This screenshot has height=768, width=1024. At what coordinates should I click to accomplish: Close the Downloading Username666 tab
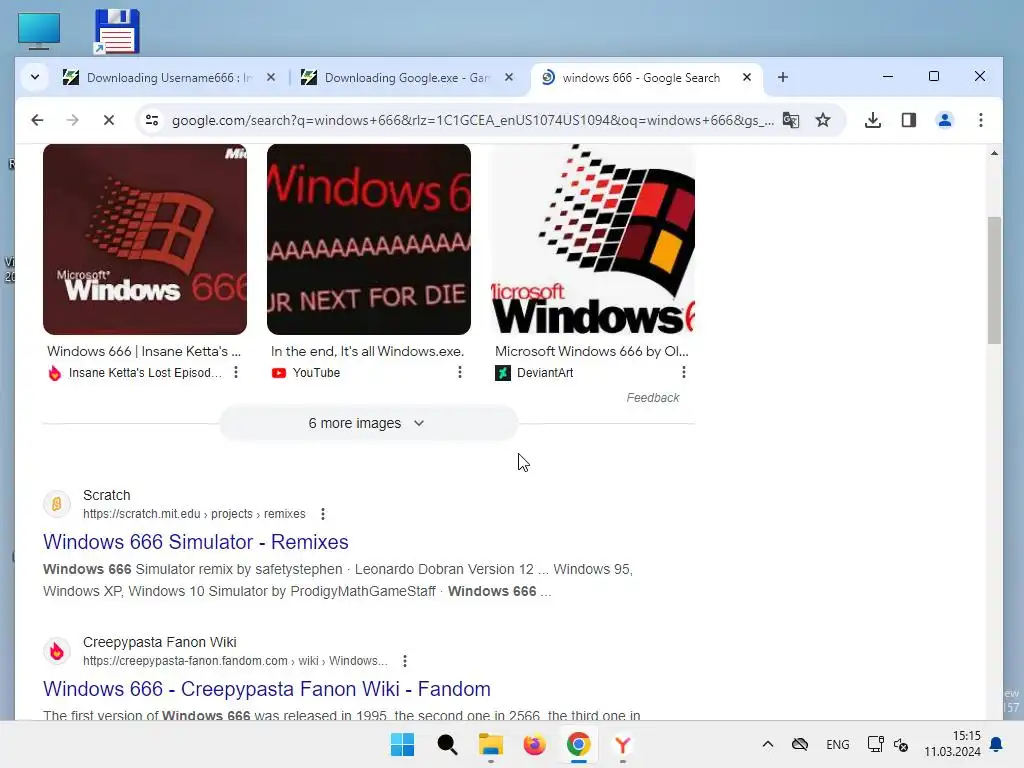[x=271, y=78]
